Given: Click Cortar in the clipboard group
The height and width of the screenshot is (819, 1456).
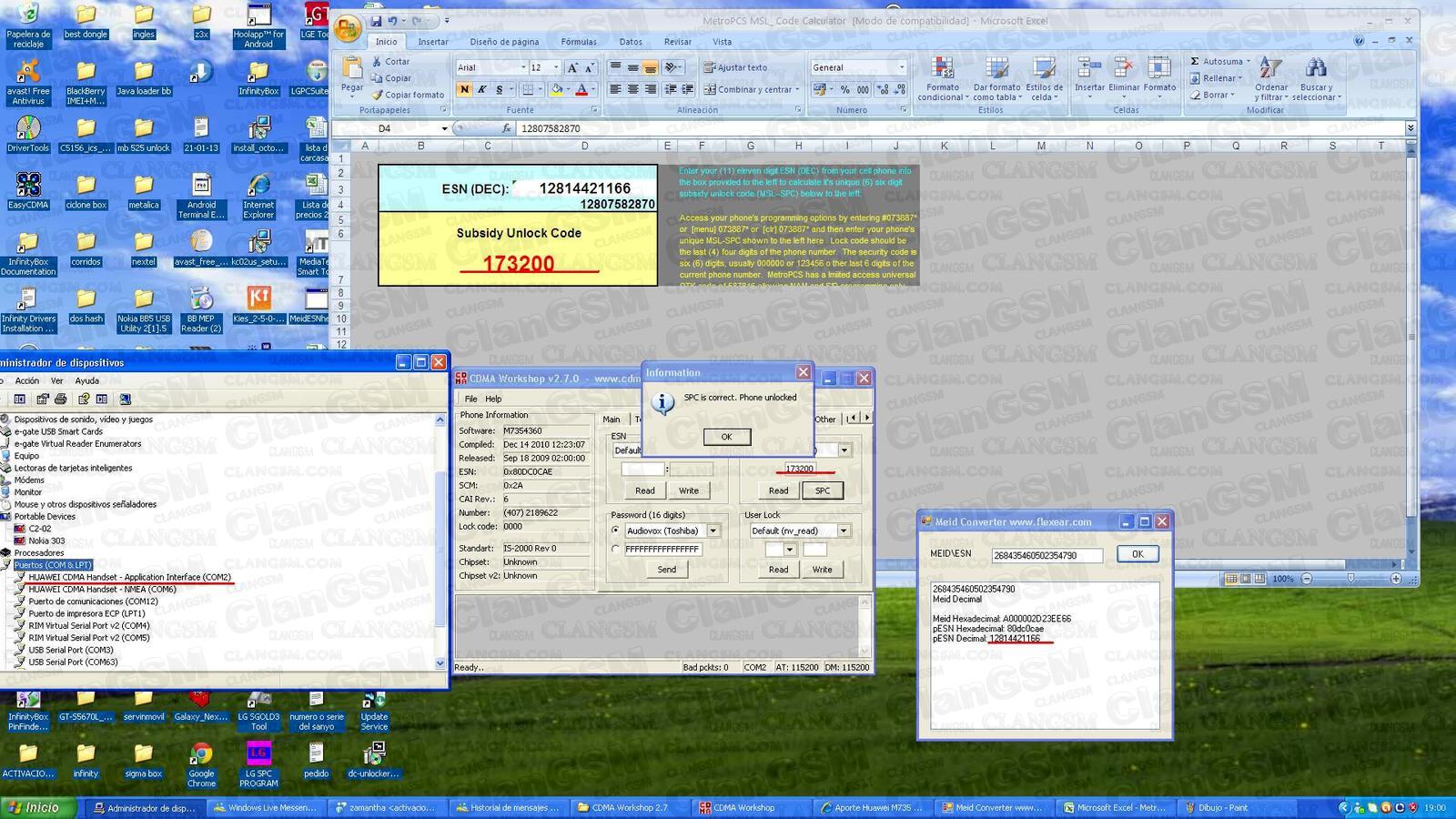Looking at the screenshot, I should pyautogui.click(x=391, y=62).
